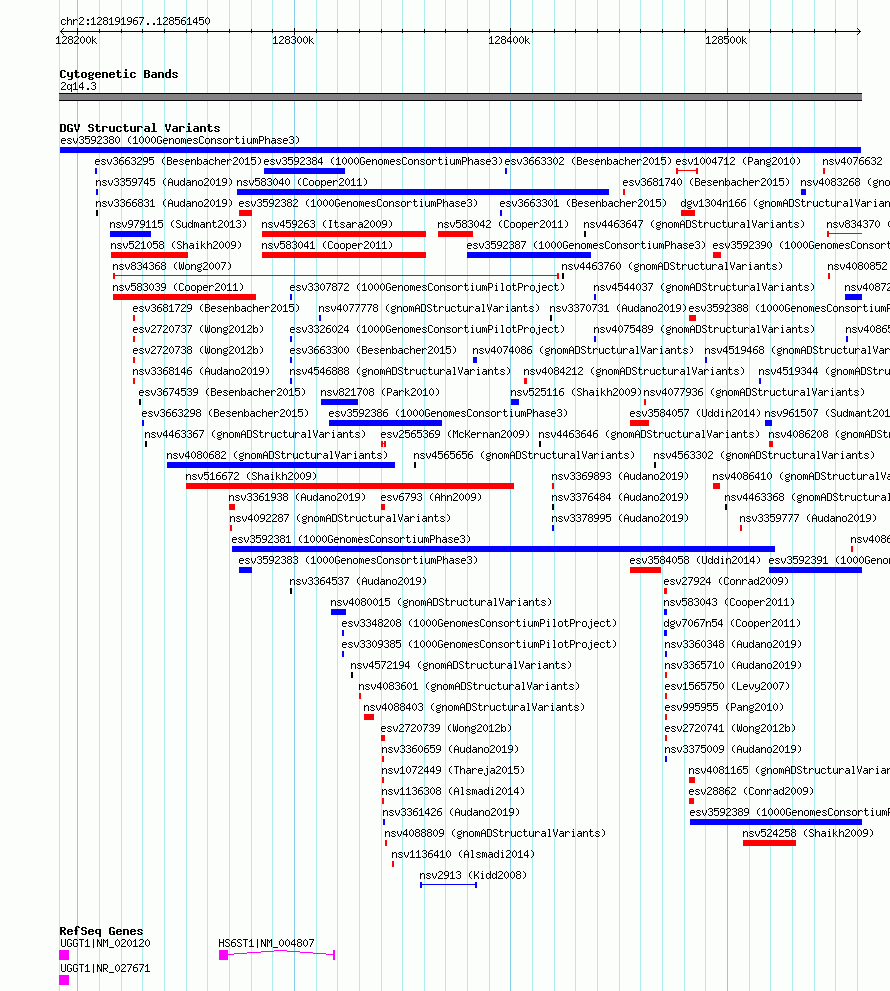Click blue bar under nsv4080682
Viewport: 890px width, 991px height.
click(x=281, y=465)
